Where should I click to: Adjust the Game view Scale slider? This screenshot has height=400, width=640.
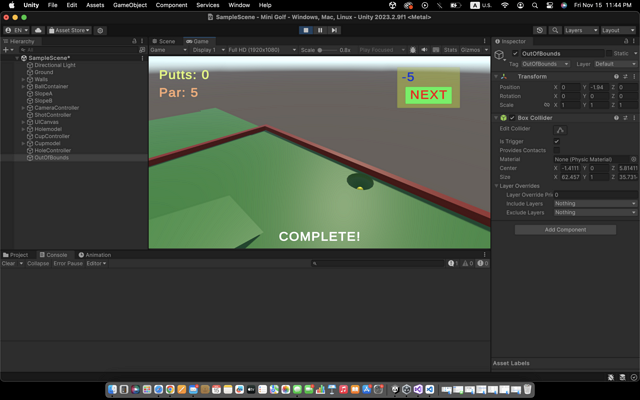[327, 50]
